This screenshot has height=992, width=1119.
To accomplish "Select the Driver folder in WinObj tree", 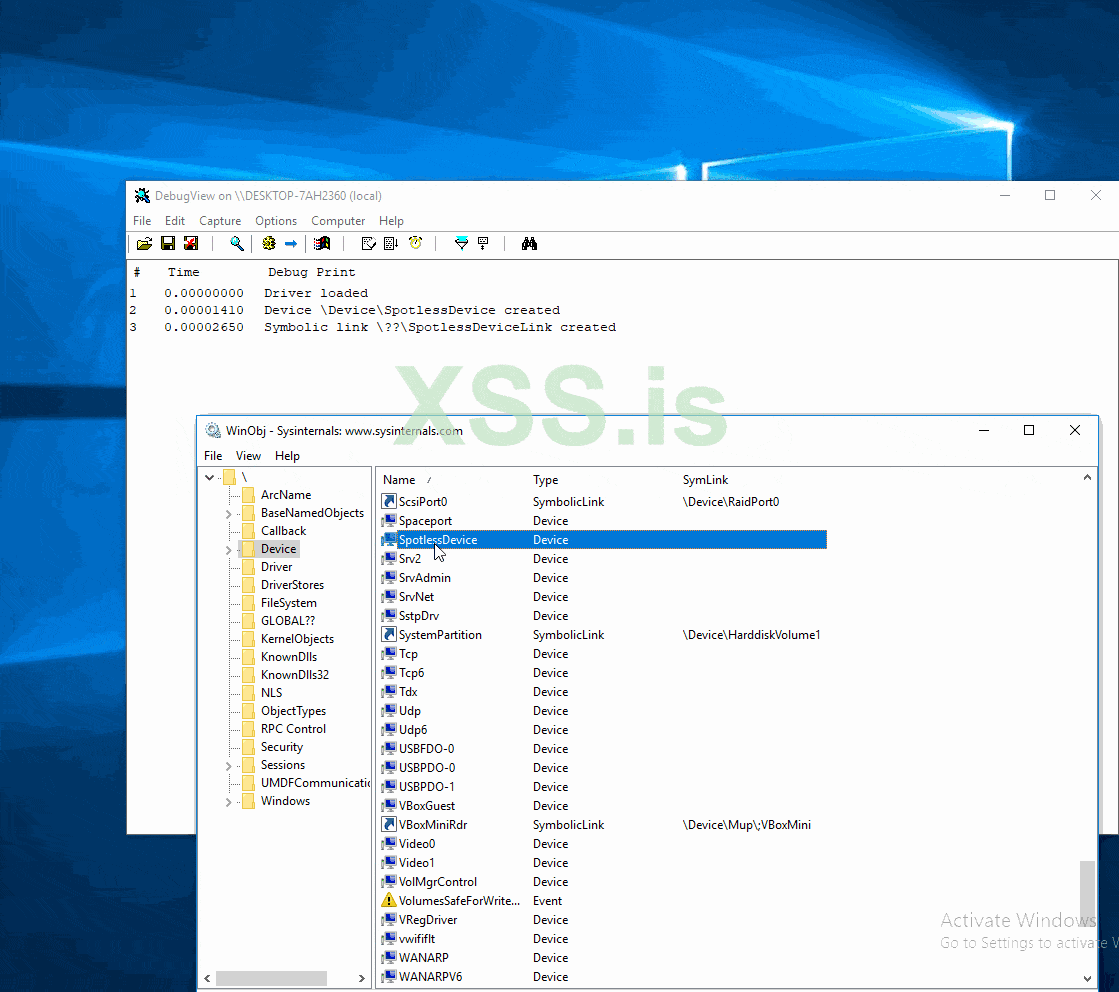I will coord(276,567).
